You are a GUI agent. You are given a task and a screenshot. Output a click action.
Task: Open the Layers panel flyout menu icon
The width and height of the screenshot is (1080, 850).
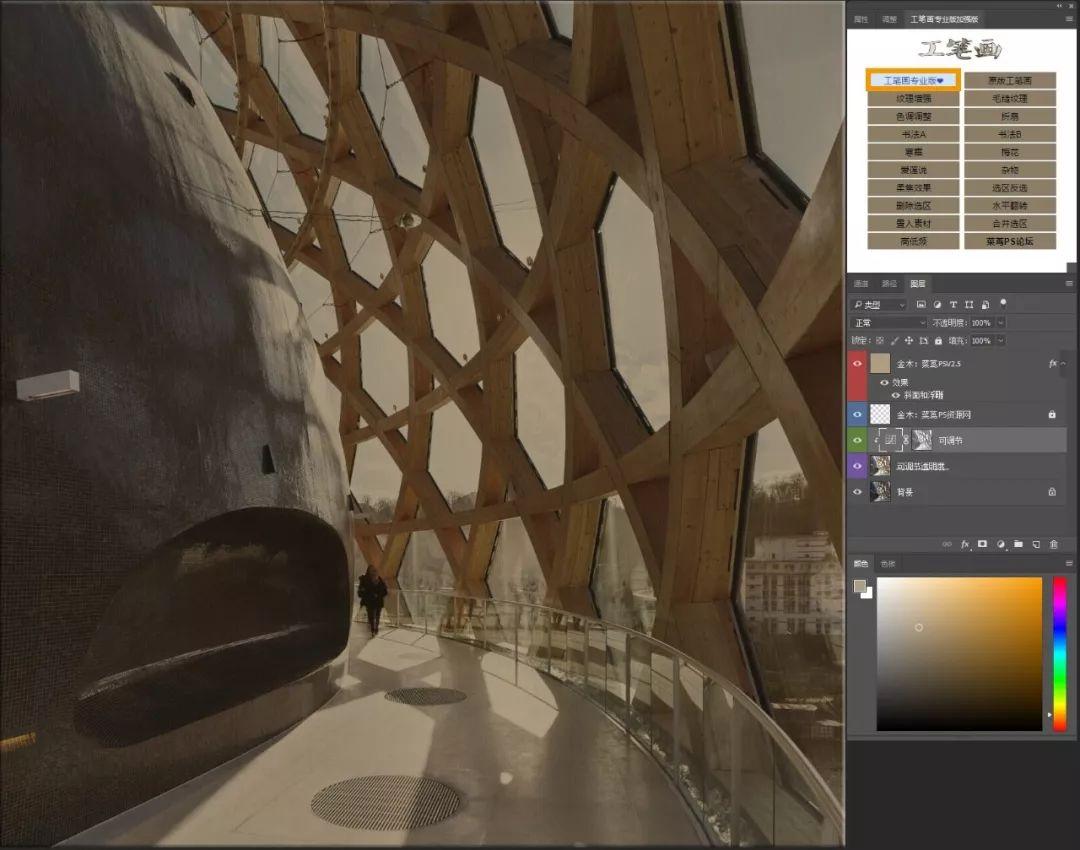pyautogui.click(x=1069, y=283)
